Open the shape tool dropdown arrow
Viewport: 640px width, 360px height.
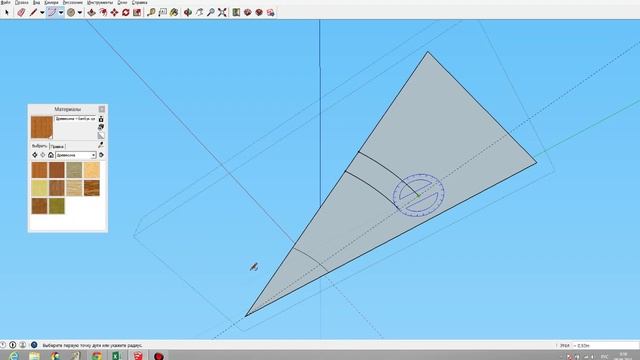tap(80, 13)
